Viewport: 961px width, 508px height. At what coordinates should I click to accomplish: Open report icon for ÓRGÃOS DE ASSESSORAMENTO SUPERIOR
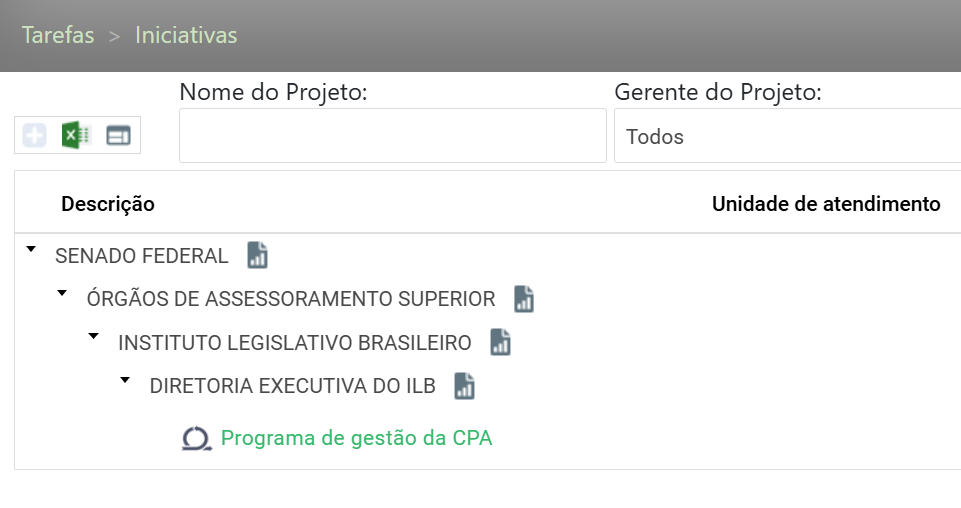524,298
